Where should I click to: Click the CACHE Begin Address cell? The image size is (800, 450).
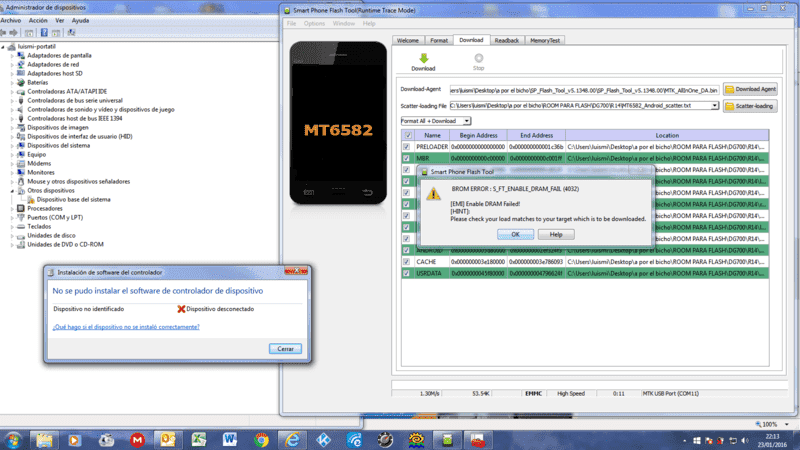click(478, 262)
